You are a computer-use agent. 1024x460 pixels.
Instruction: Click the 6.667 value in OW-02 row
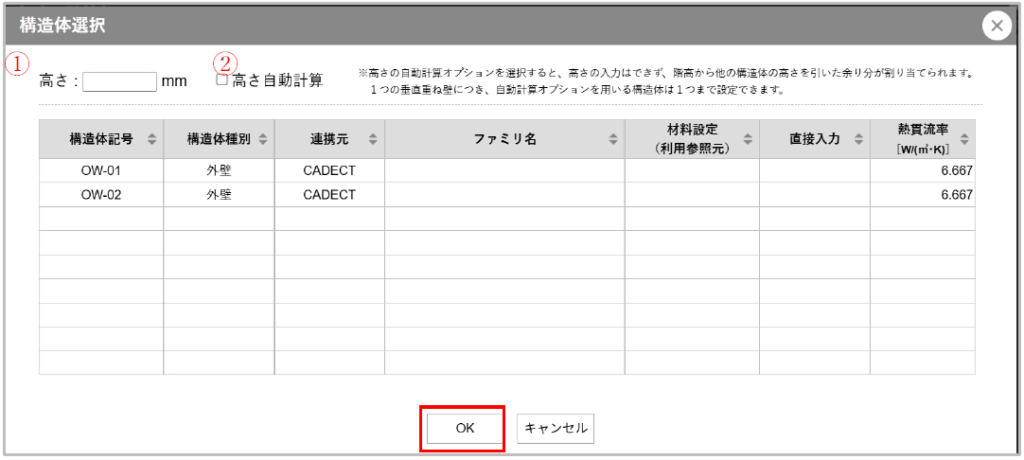(x=957, y=195)
